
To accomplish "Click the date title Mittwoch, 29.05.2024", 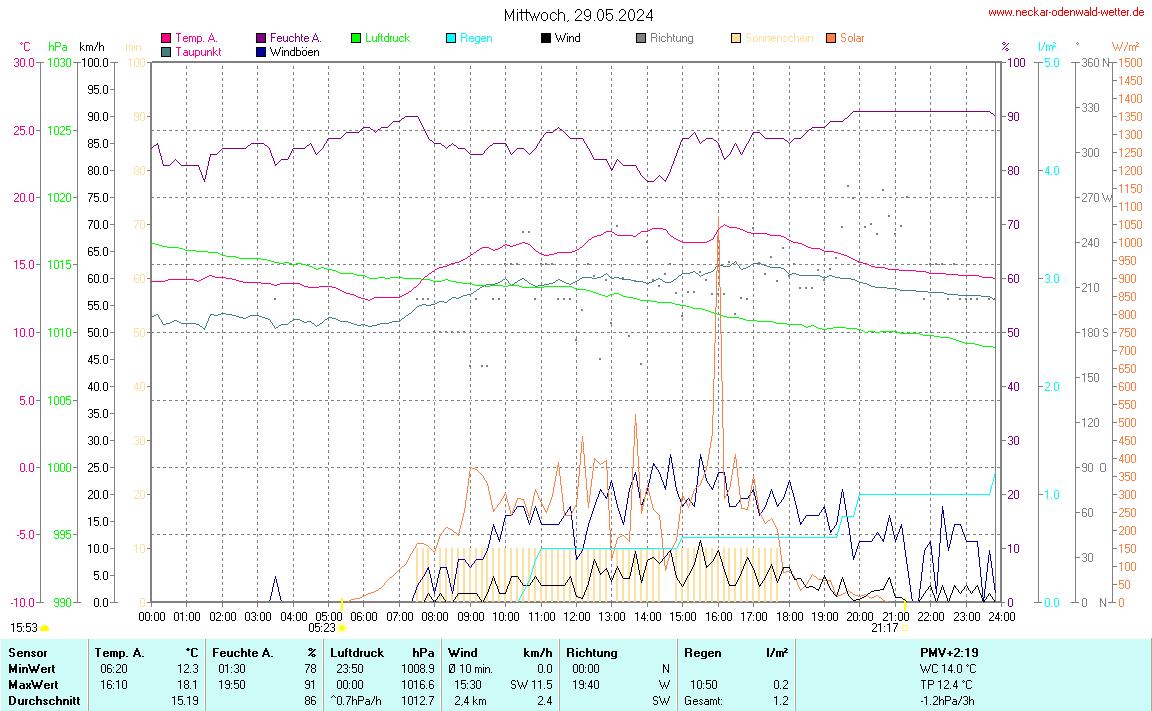I will [578, 15].
